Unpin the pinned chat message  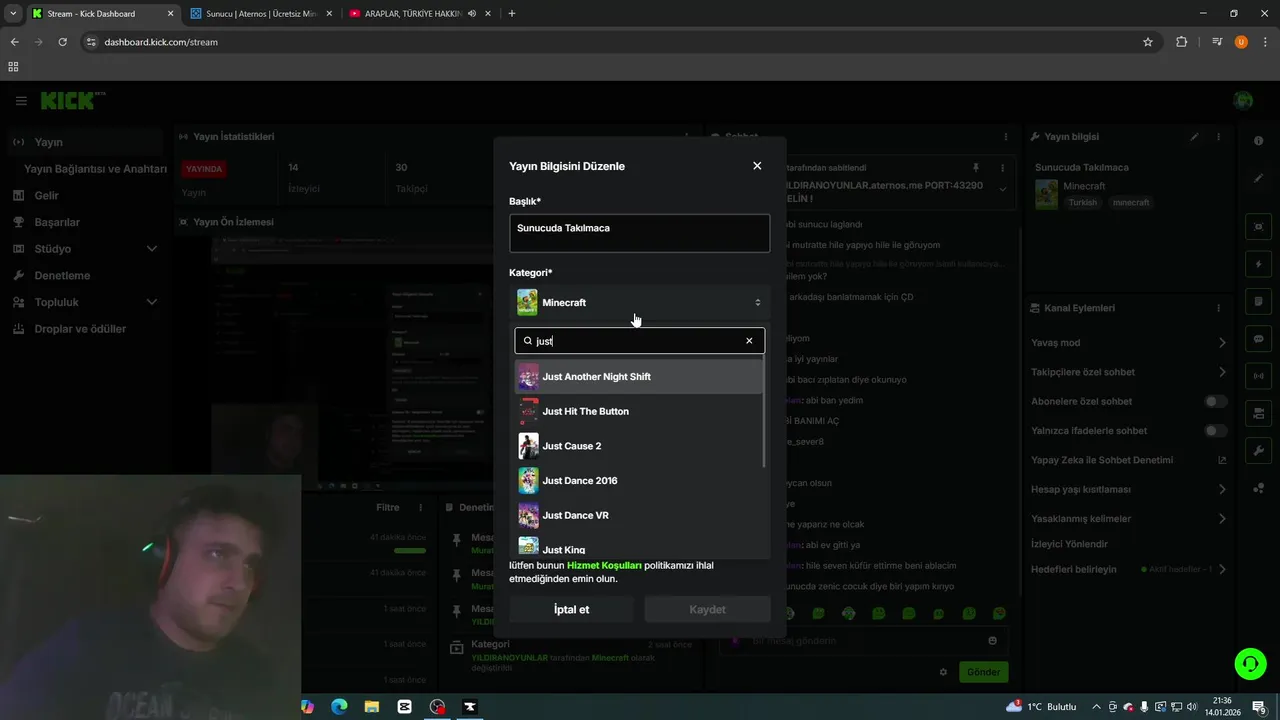click(x=976, y=168)
